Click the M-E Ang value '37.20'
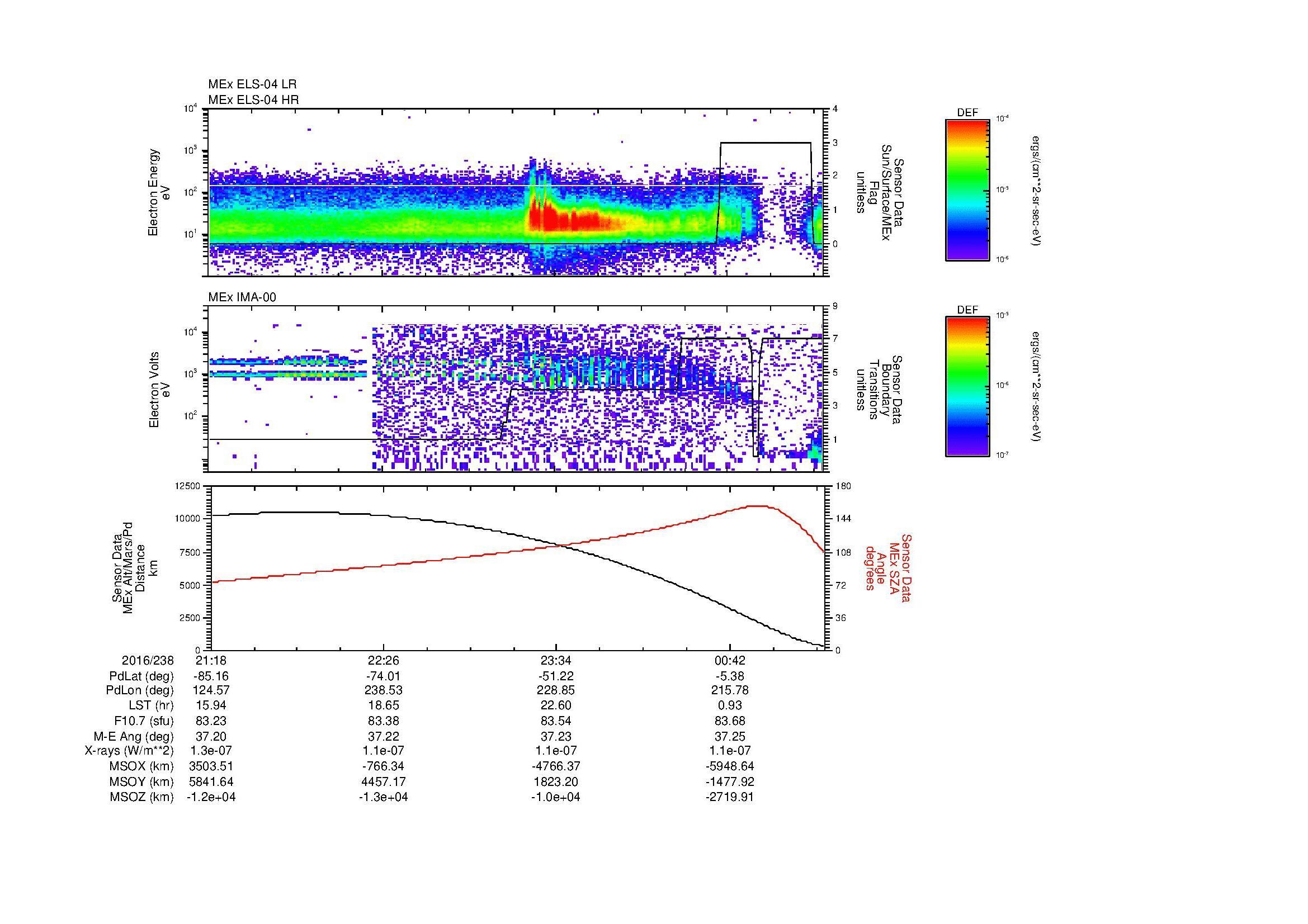1308x924 pixels. 211,736
